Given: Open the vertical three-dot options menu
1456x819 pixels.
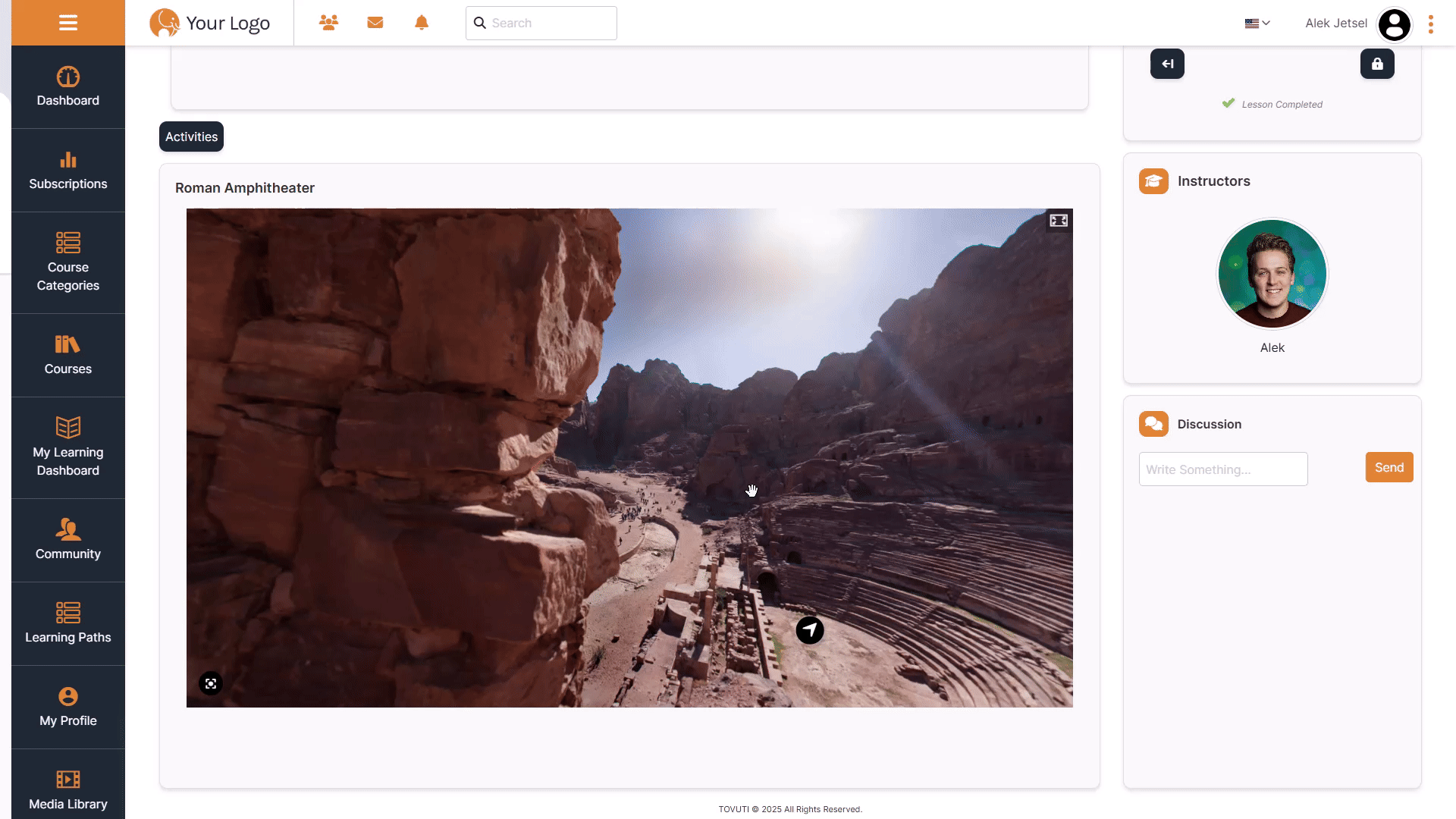Looking at the screenshot, I should coord(1431,24).
